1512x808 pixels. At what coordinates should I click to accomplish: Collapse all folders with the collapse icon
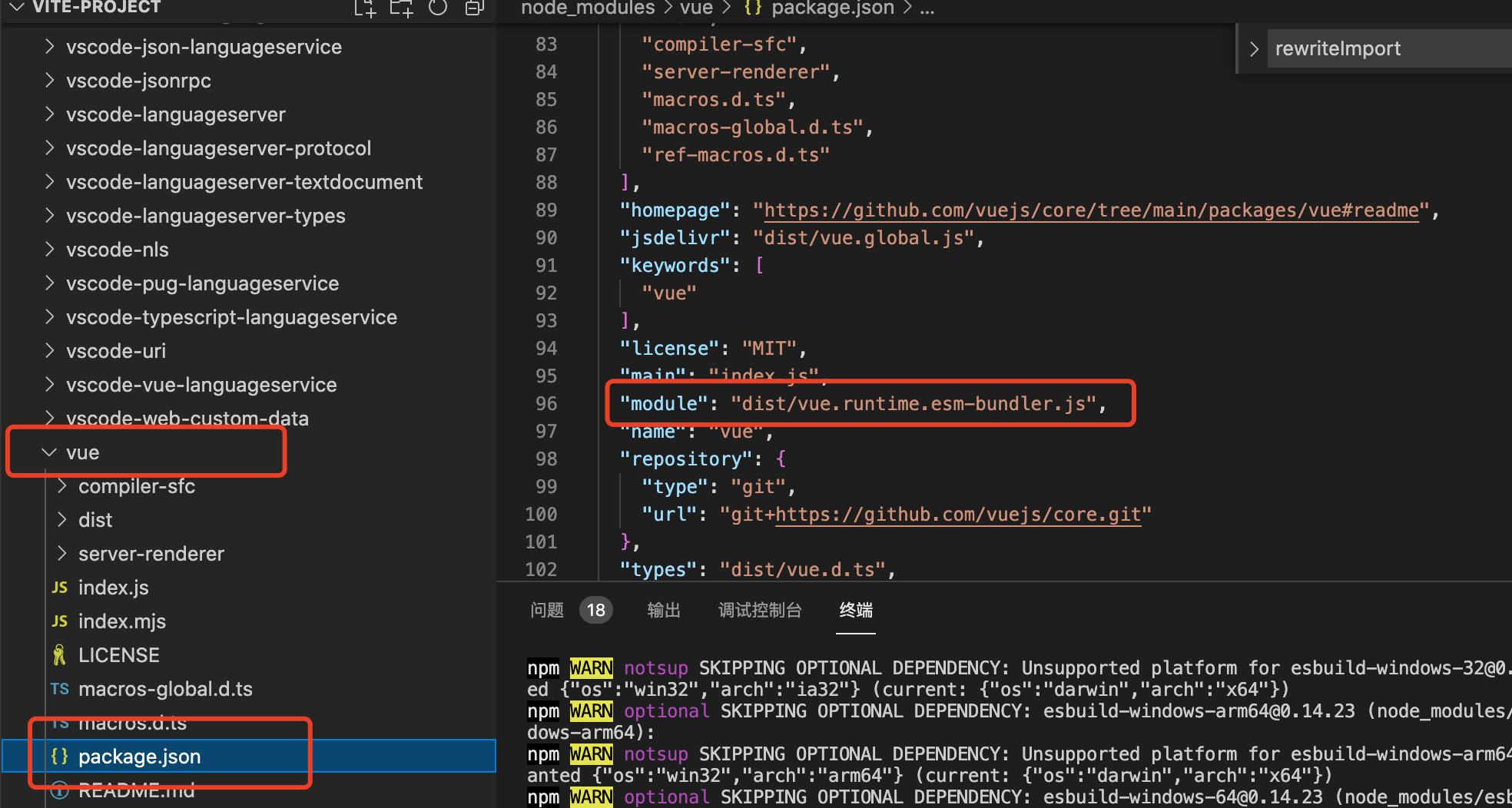point(474,8)
